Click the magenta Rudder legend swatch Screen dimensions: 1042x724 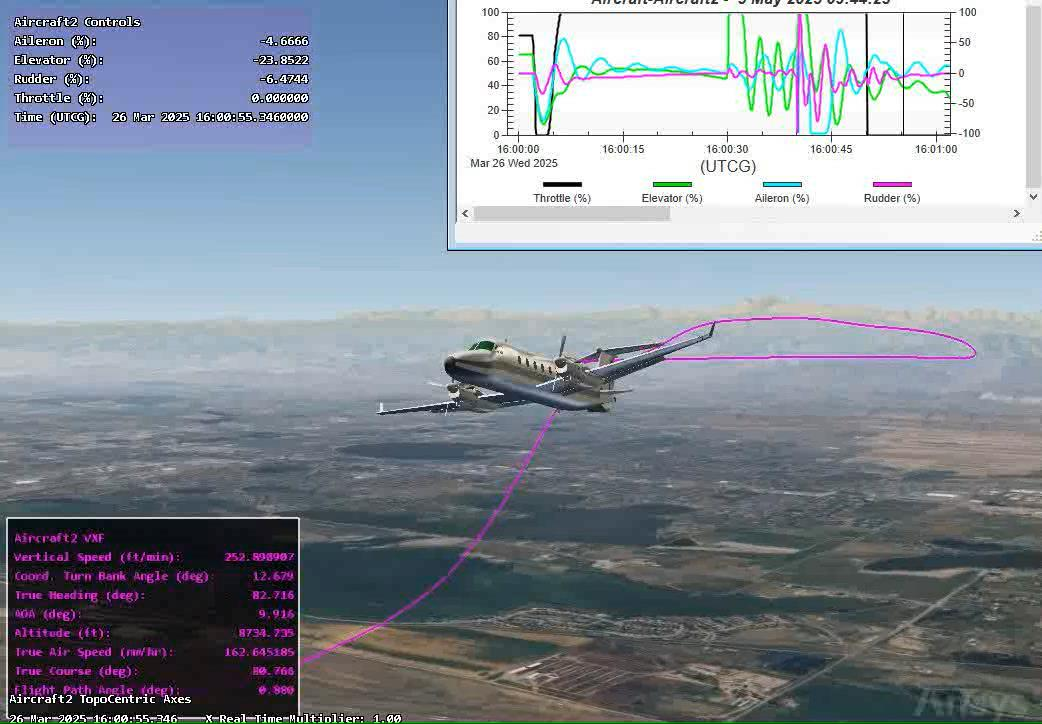point(892,184)
